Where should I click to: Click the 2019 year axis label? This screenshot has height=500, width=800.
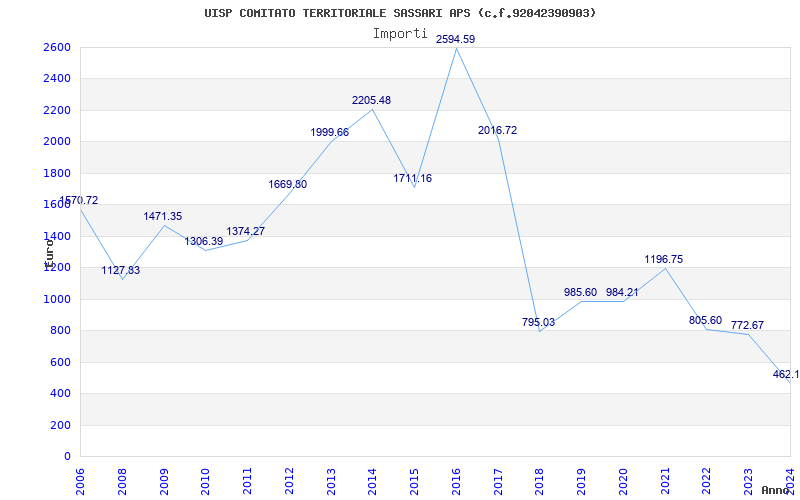(582, 481)
